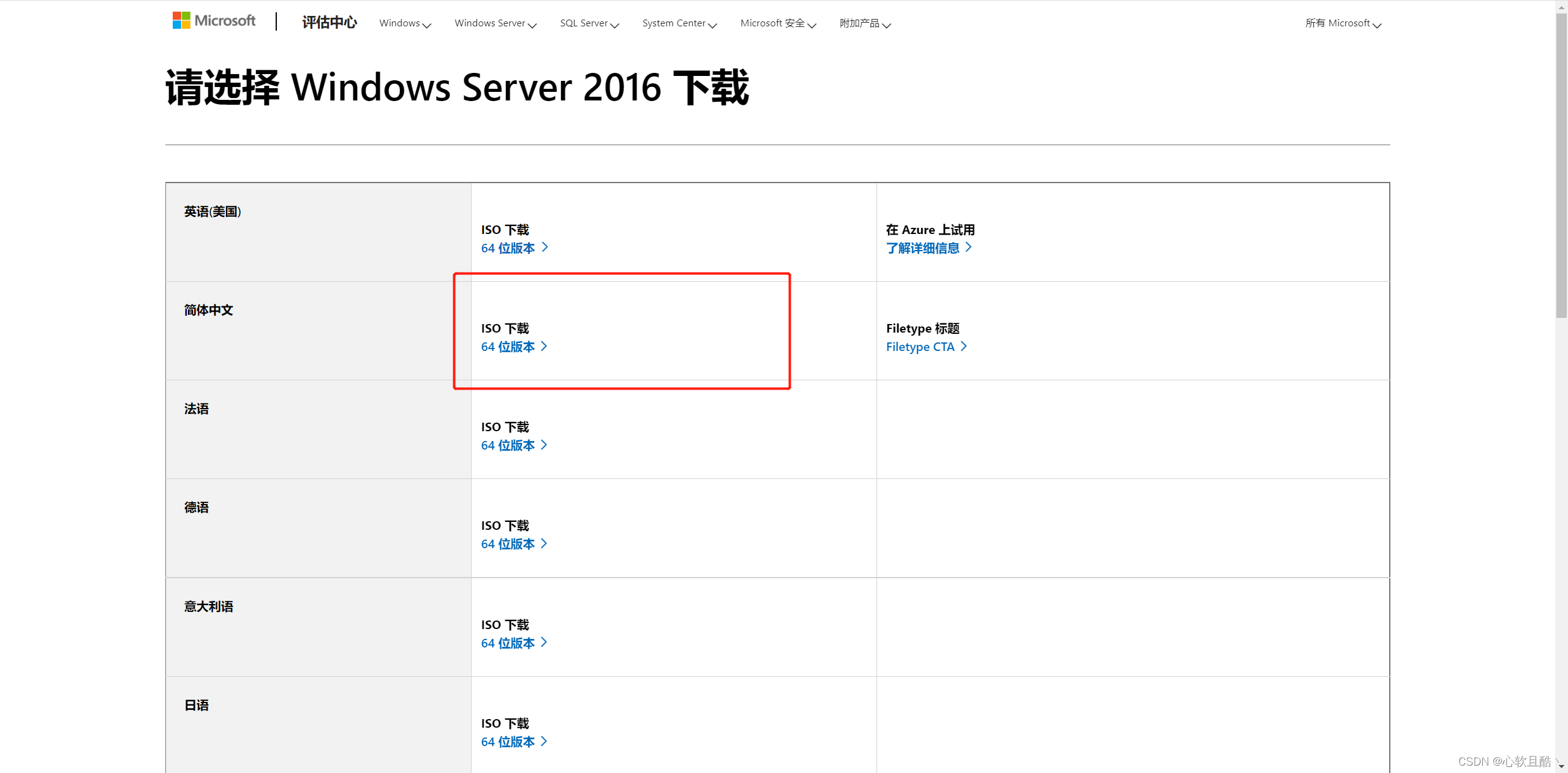Open the System Center menu

(x=679, y=23)
